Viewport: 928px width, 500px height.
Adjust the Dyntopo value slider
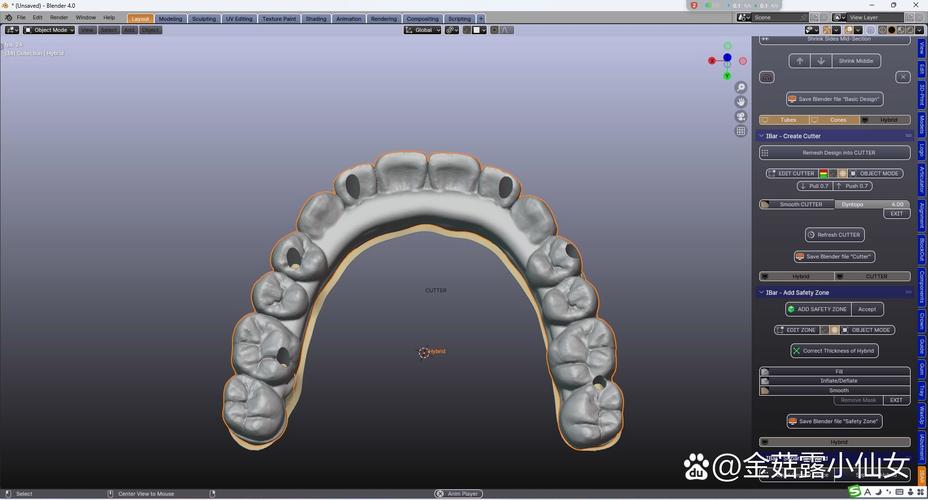(873, 204)
